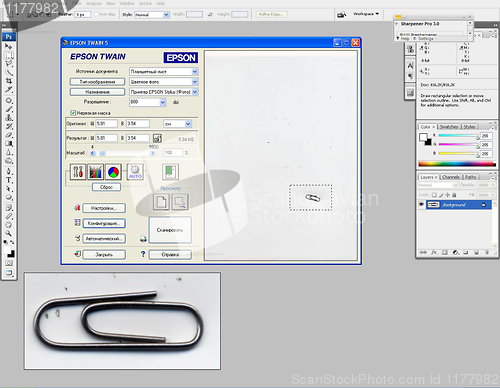Open the color balance RGB circle icon
The image size is (500, 388).
tap(113, 172)
